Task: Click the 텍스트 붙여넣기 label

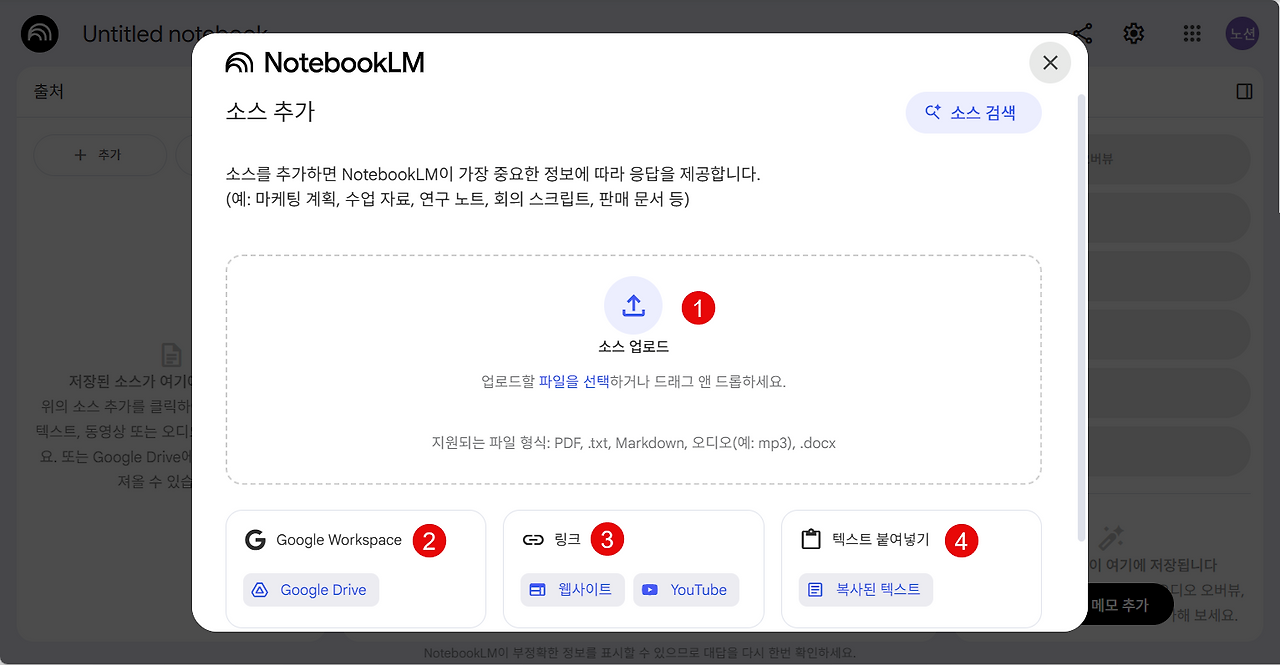Action: pos(880,540)
